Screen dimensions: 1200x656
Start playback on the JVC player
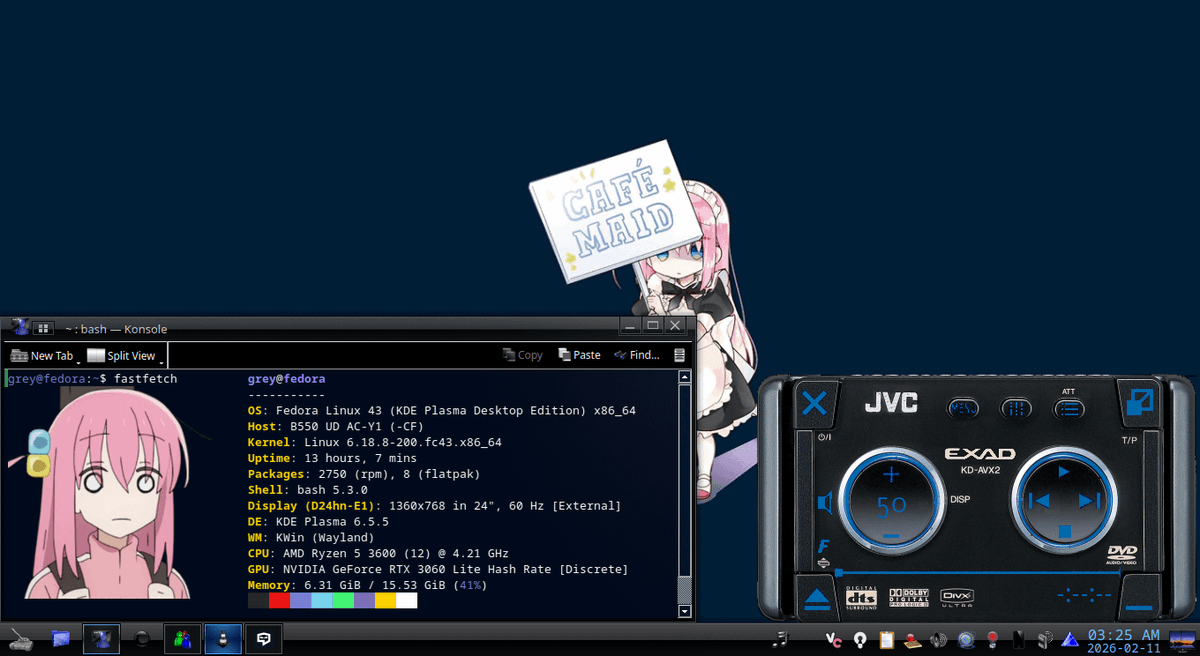pyautogui.click(x=1064, y=471)
